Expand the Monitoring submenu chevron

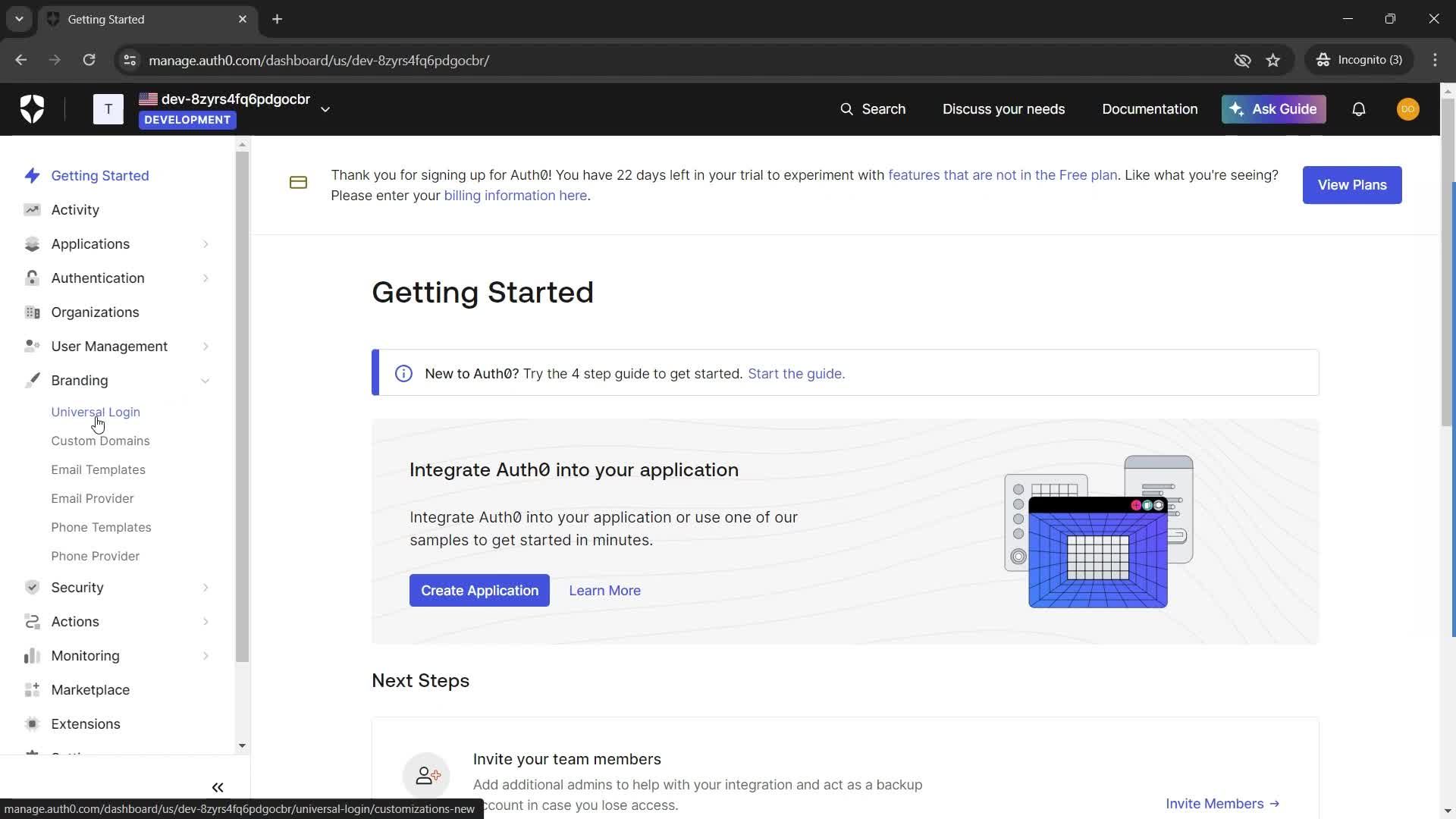pos(206,656)
